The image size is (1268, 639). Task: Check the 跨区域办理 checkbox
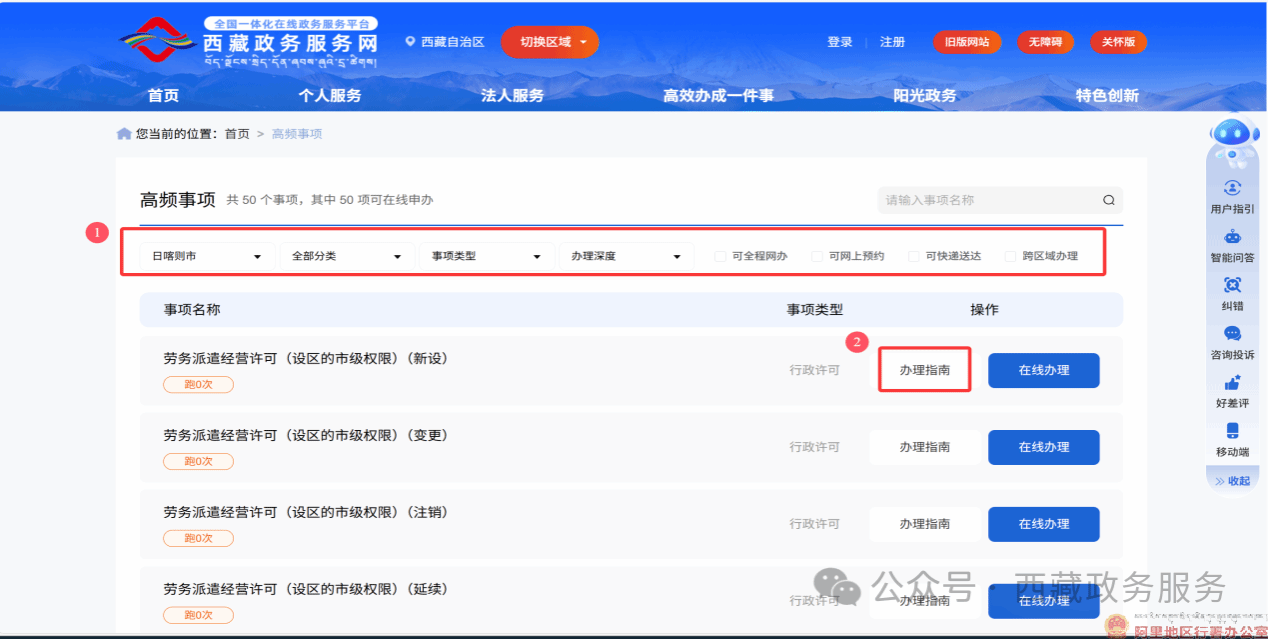[1010, 256]
